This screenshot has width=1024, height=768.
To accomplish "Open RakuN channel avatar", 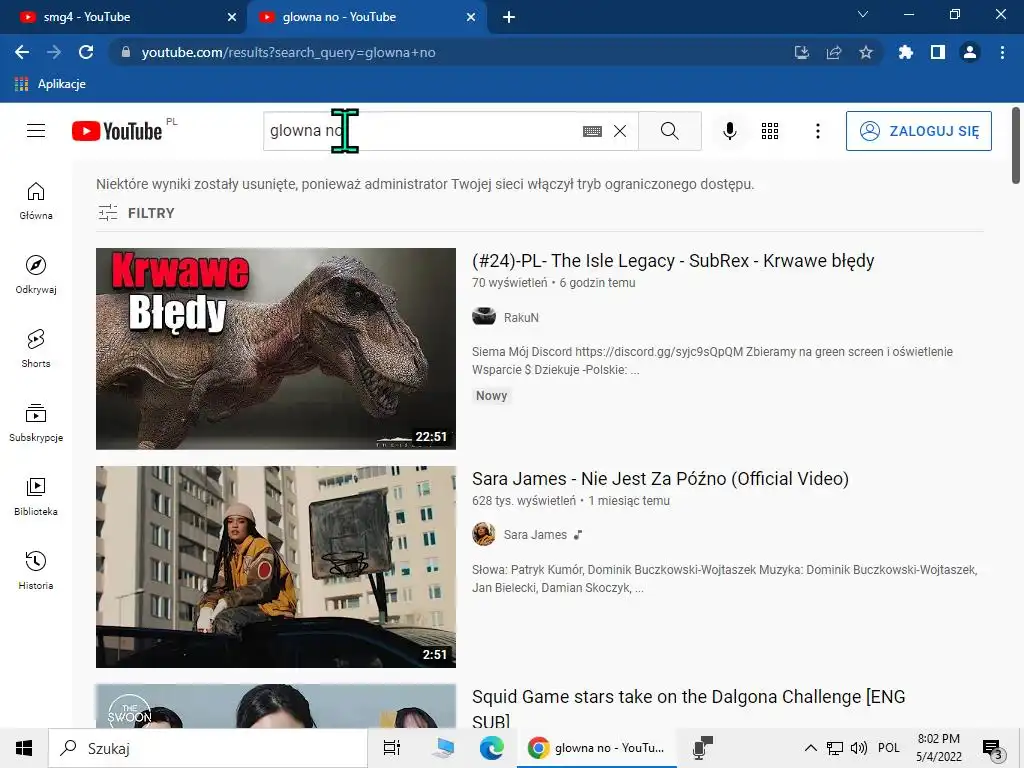I will pos(483,317).
